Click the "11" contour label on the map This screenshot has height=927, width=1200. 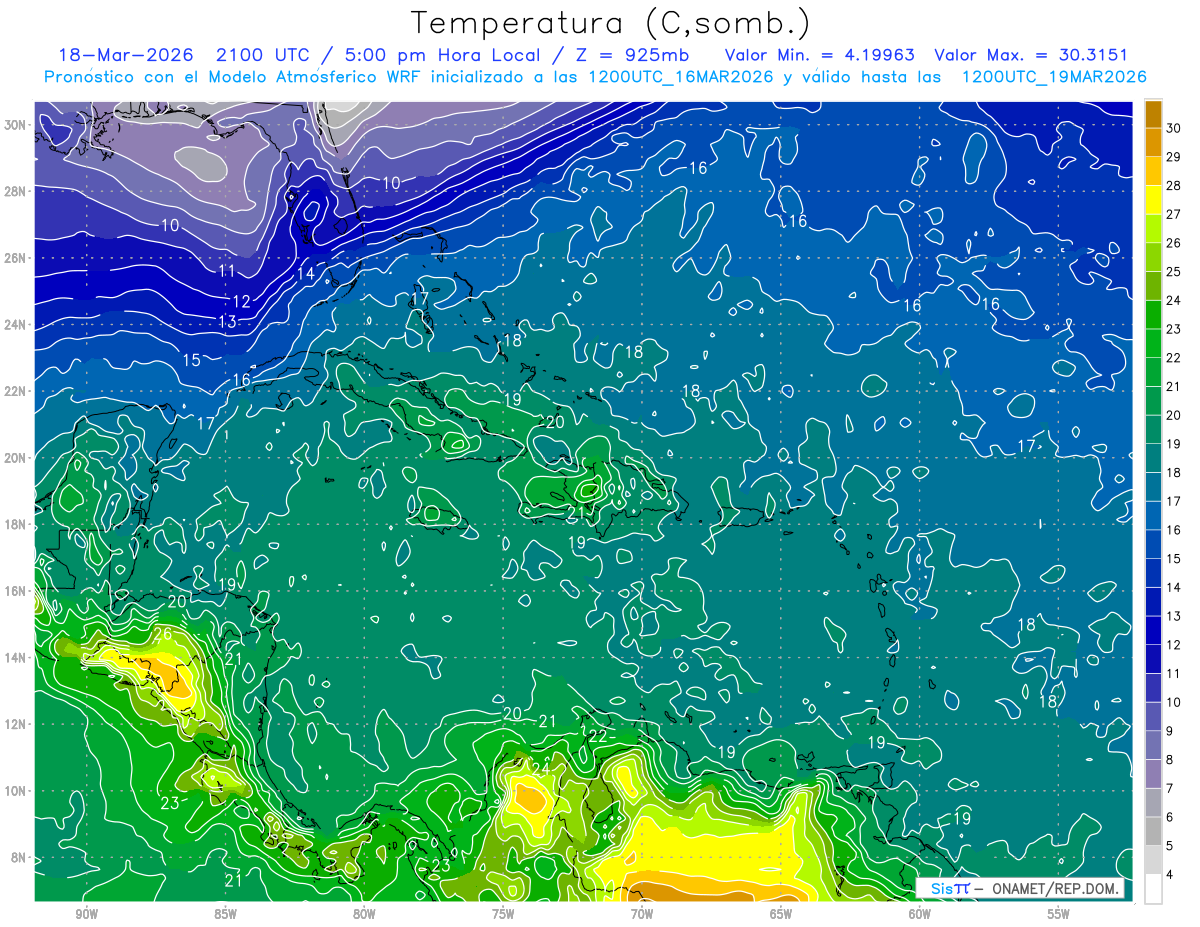227,271
